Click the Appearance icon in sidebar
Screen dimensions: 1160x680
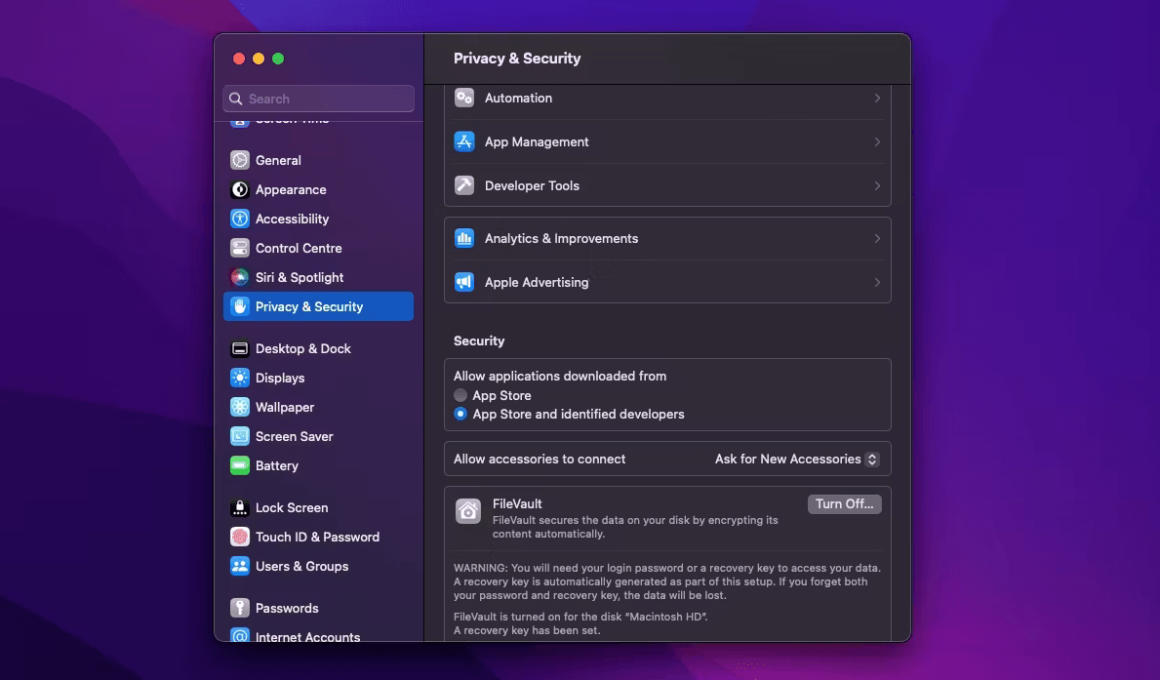tap(240, 189)
